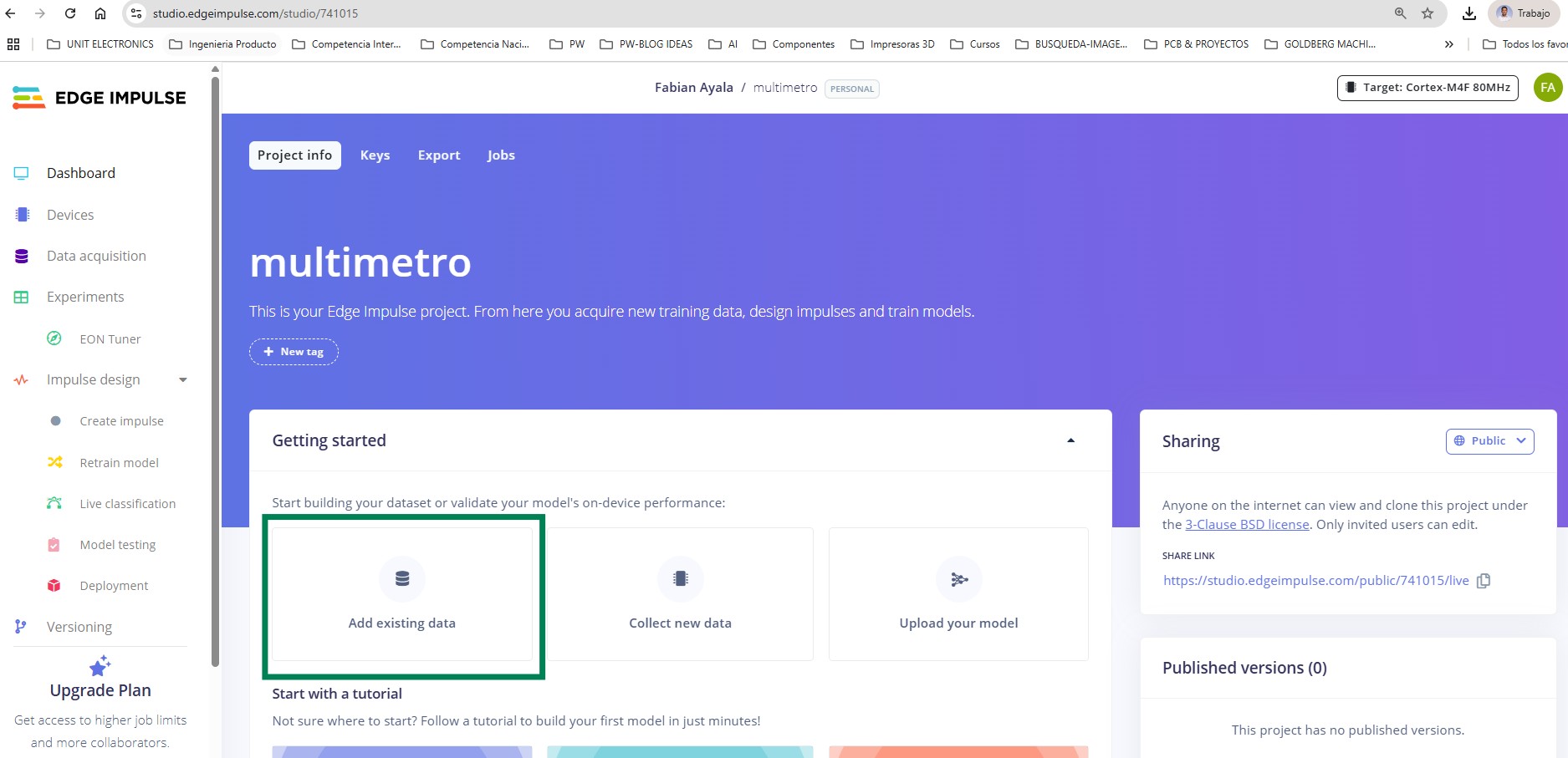This screenshot has height=758, width=1568.
Task: Click the Edge Impulse logo
Action: click(100, 98)
